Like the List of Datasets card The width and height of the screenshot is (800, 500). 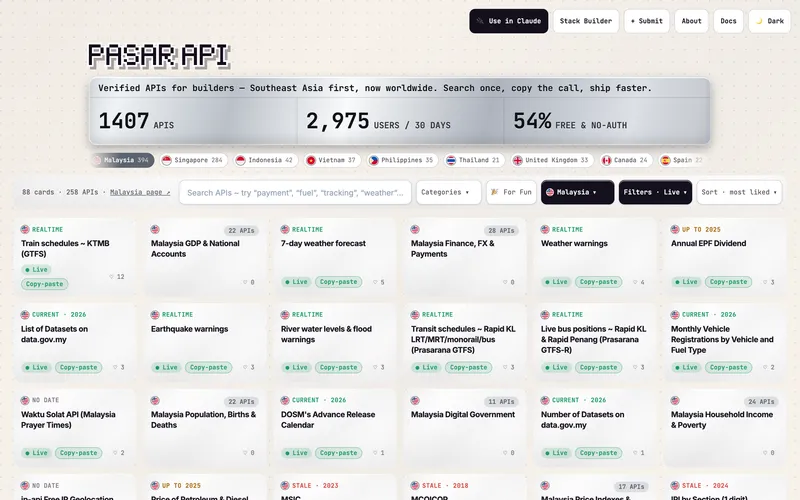coord(118,367)
